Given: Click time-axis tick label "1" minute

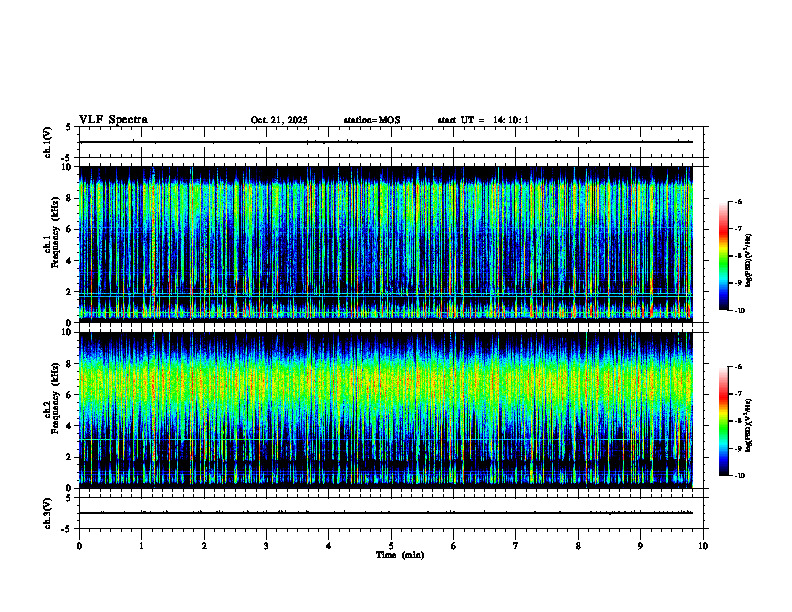Looking at the screenshot, I should (x=141, y=546).
